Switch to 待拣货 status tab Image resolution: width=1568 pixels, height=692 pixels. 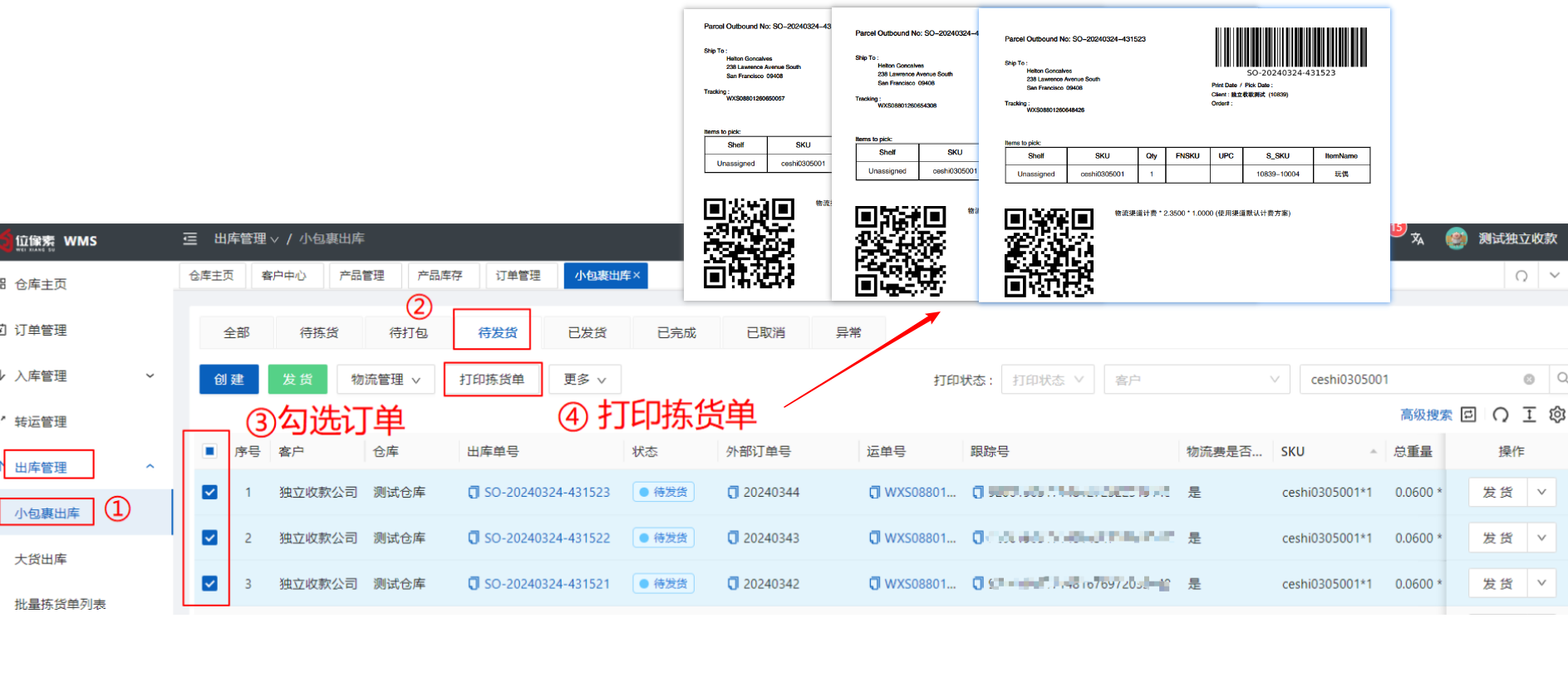319,332
